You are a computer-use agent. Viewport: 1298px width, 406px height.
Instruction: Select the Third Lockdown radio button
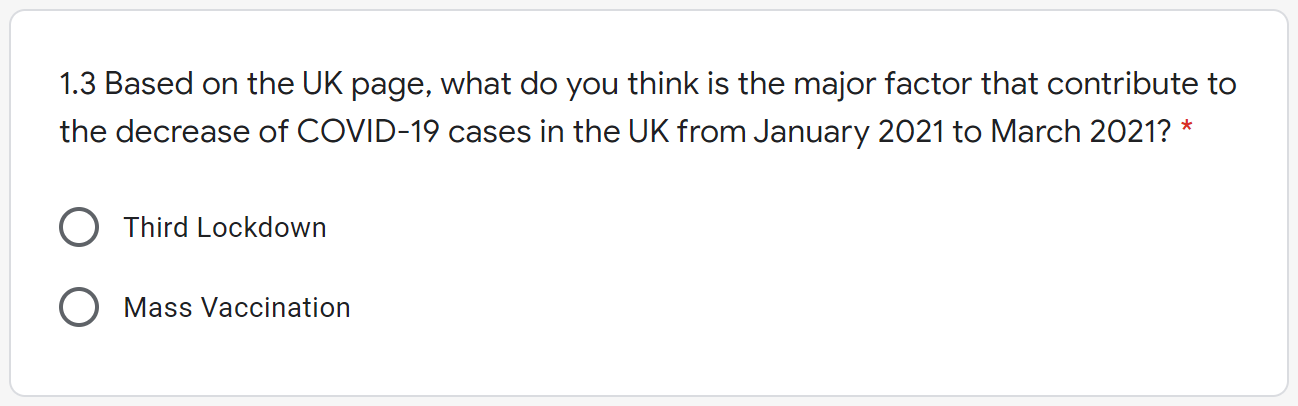tap(79, 228)
